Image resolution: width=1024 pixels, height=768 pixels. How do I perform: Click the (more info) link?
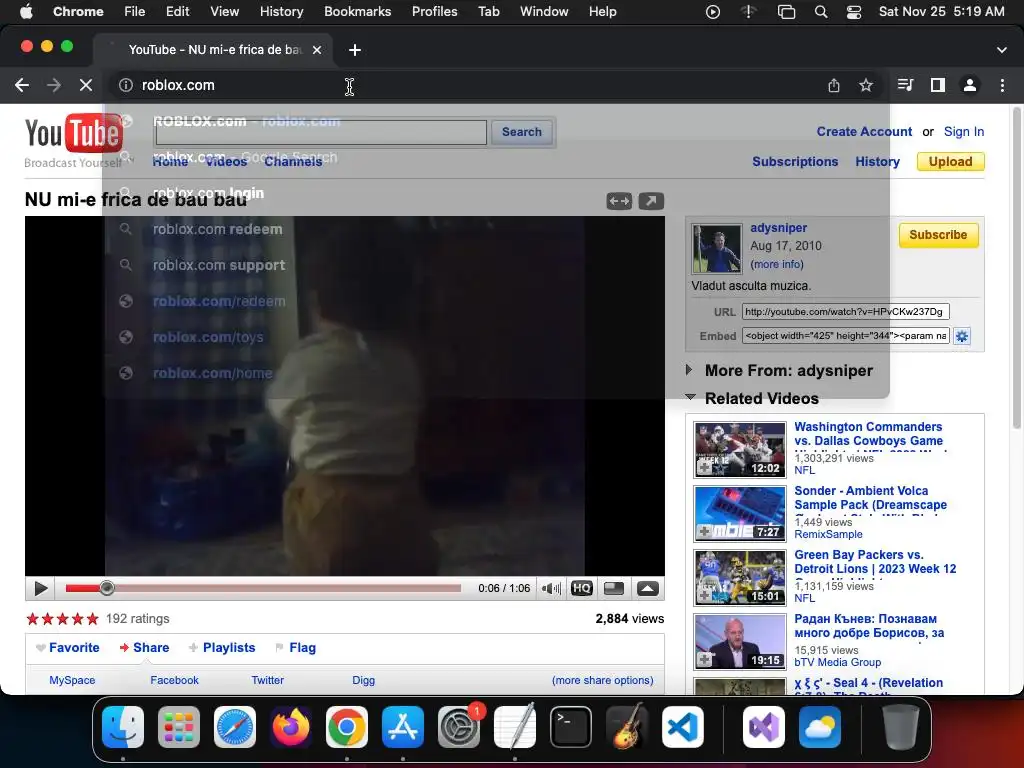[x=777, y=264]
